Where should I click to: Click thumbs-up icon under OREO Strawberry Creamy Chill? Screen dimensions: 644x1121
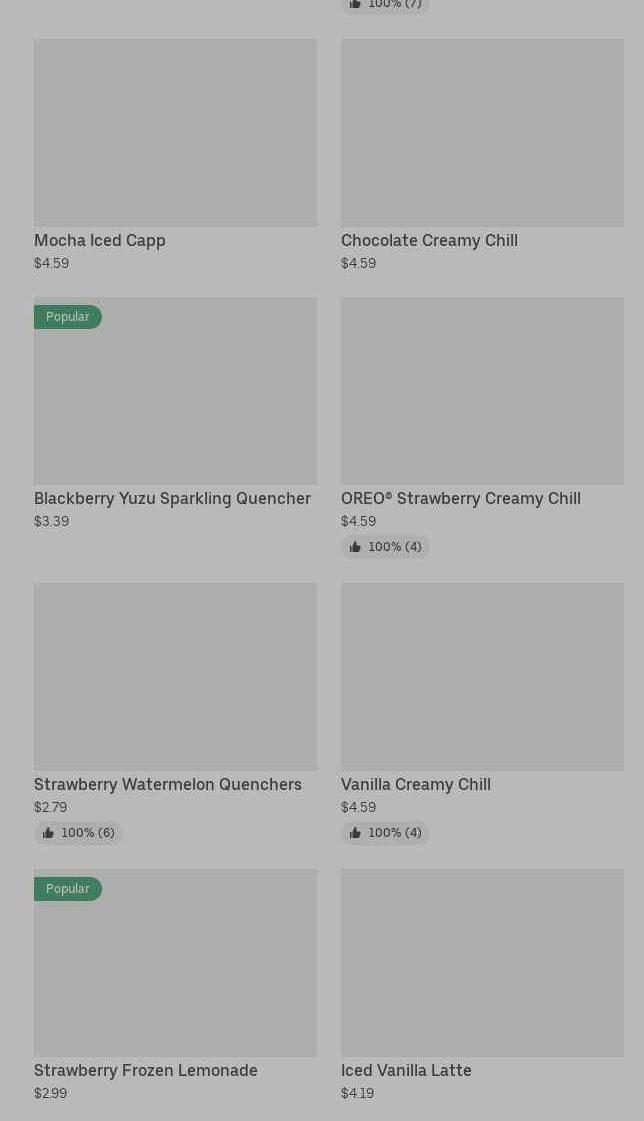(x=355, y=547)
